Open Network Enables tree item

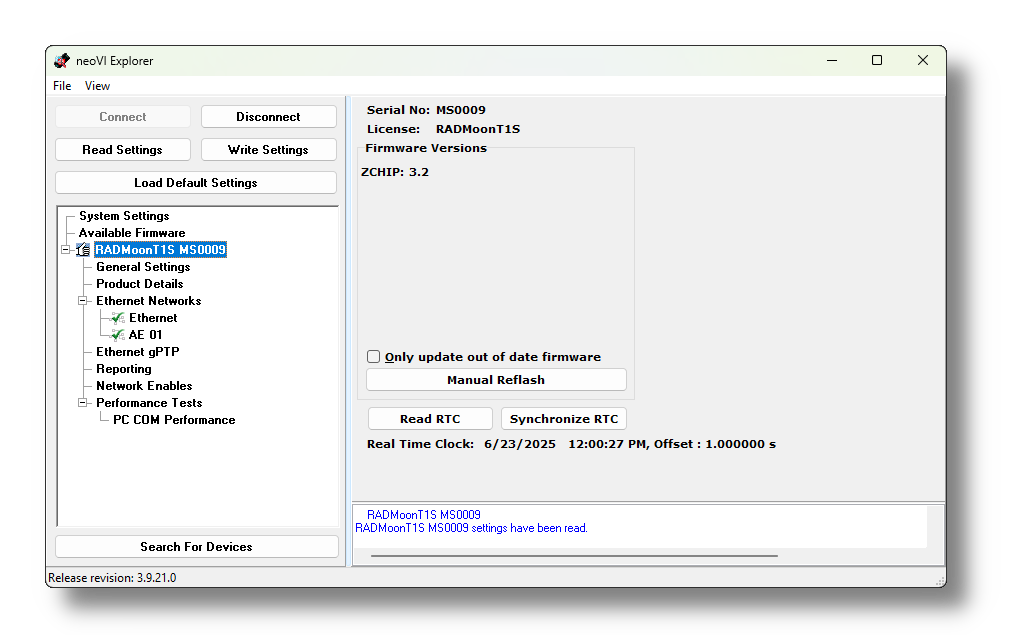point(144,385)
